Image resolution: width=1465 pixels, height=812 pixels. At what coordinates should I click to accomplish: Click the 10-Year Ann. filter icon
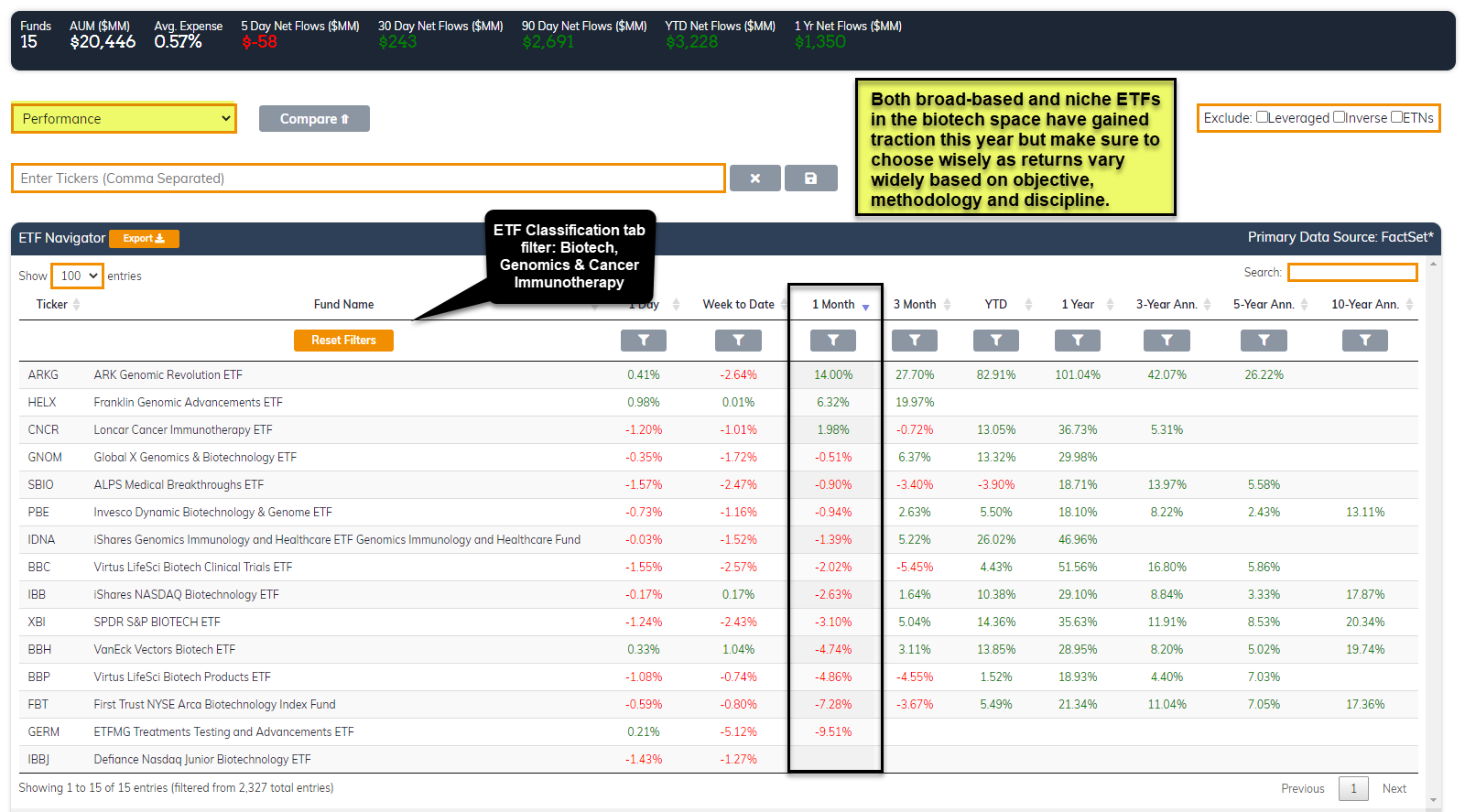[x=1365, y=341]
